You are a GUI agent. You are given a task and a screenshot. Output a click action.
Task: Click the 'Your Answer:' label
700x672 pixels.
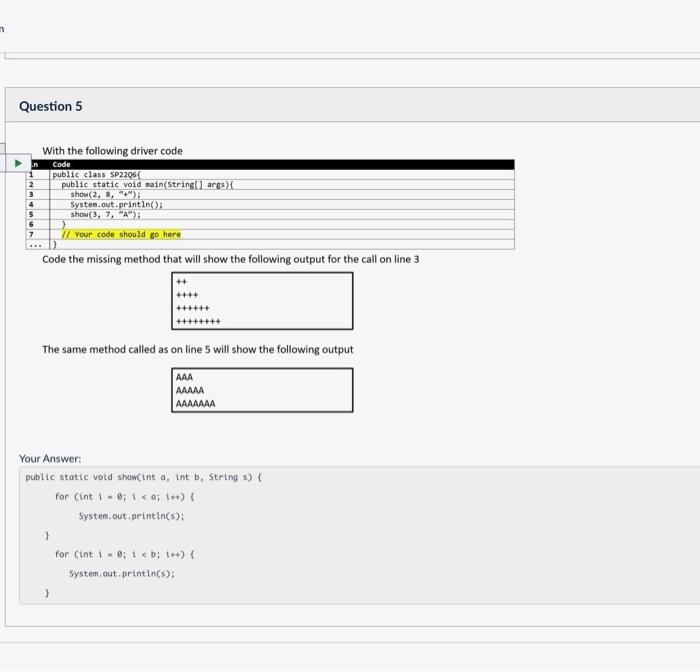click(x=50, y=459)
